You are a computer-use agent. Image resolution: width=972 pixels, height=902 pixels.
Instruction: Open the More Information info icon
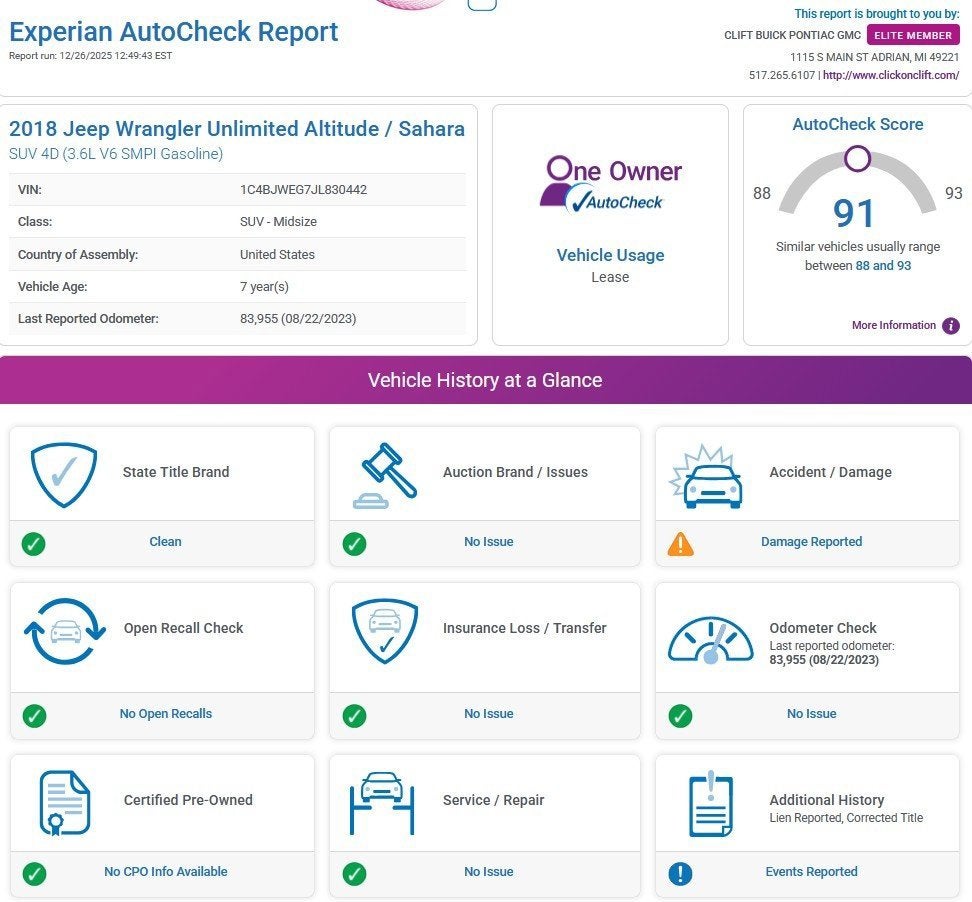(950, 326)
